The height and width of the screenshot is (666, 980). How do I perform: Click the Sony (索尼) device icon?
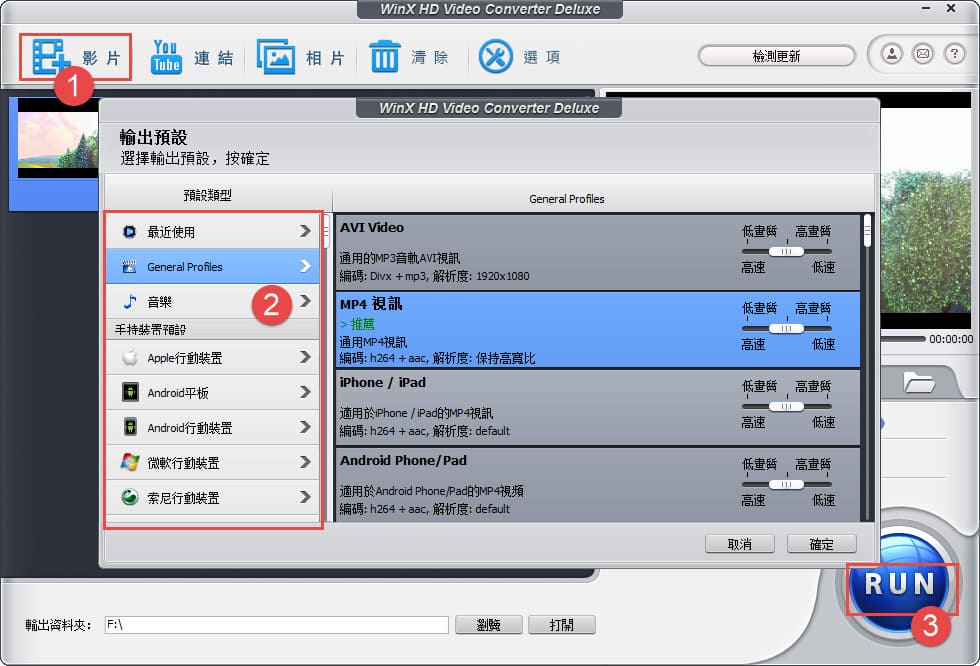click(x=129, y=497)
